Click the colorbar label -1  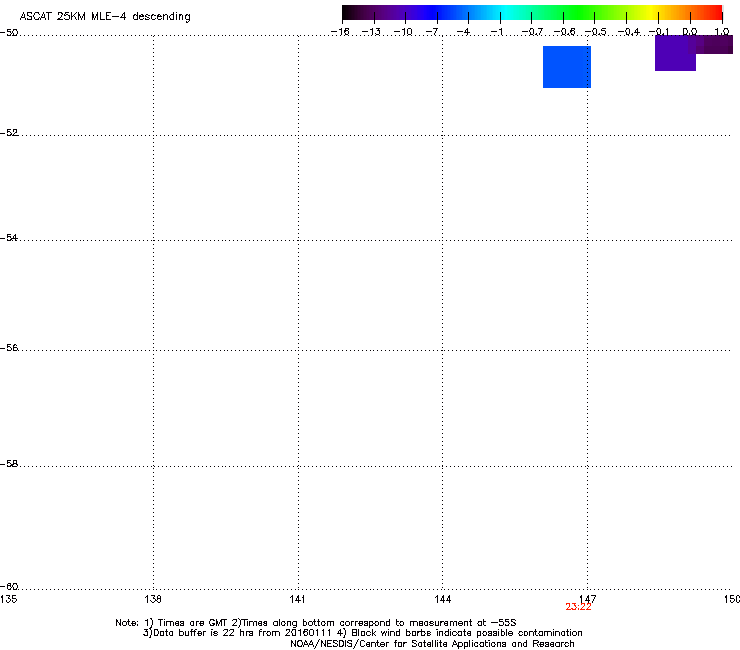pyautogui.click(x=496, y=32)
